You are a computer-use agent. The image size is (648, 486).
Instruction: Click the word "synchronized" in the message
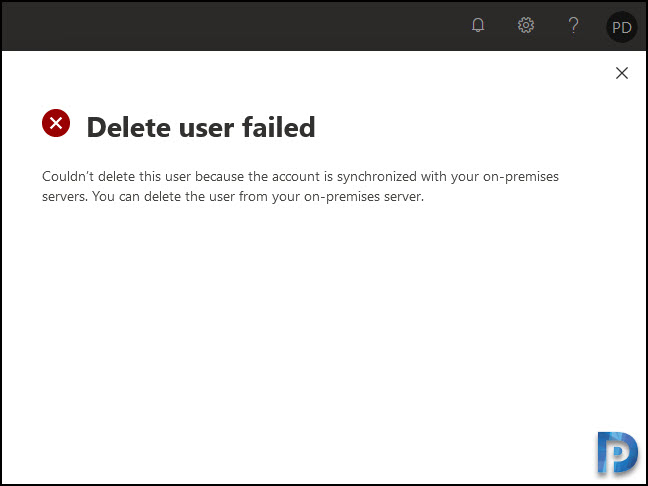click(x=376, y=177)
